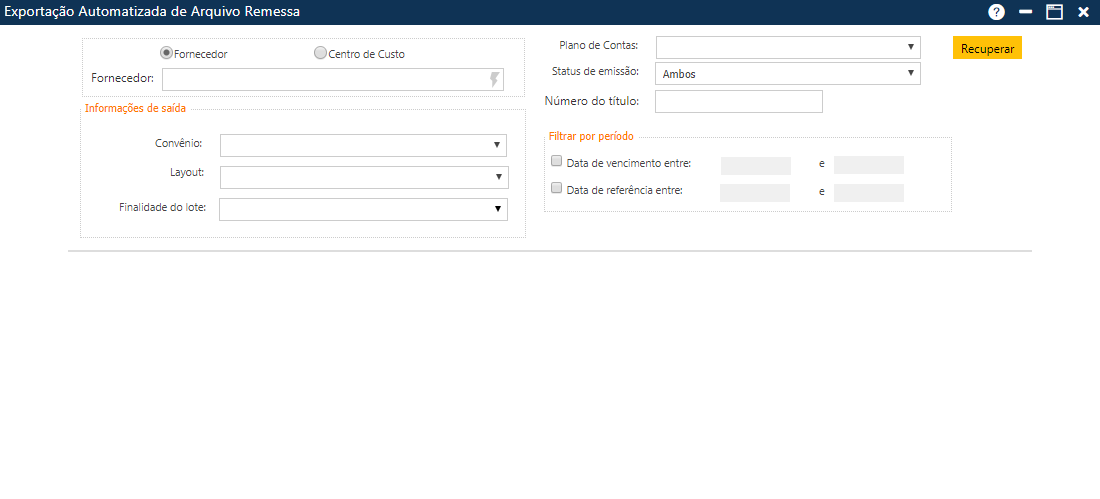Viewport: 1100px width, 499px height.
Task: Click the Número do título label
Action: pyautogui.click(x=591, y=101)
